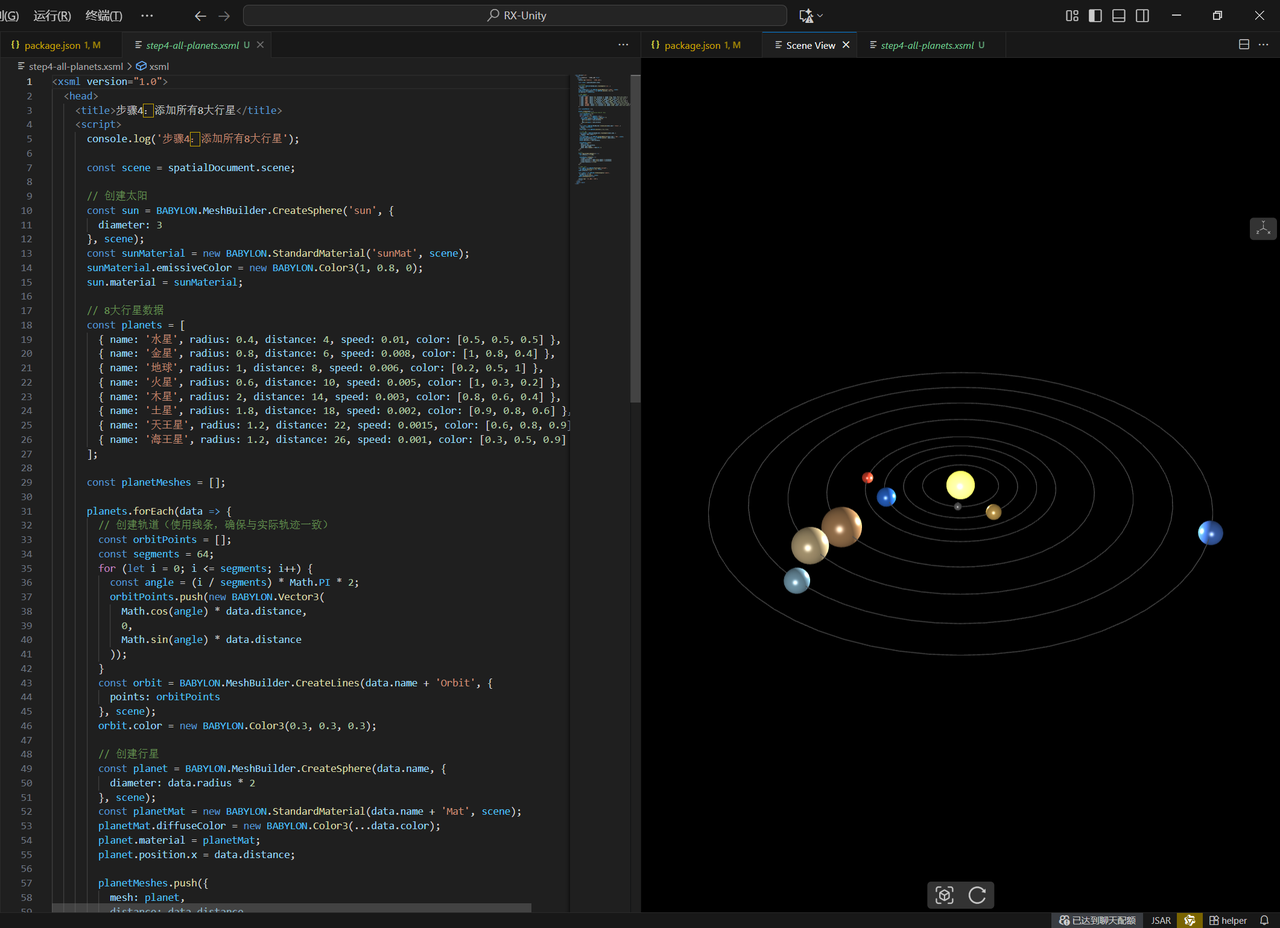Click the red planet sphere
The width and height of the screenshot is (1280, 928).
click(868, 477)
